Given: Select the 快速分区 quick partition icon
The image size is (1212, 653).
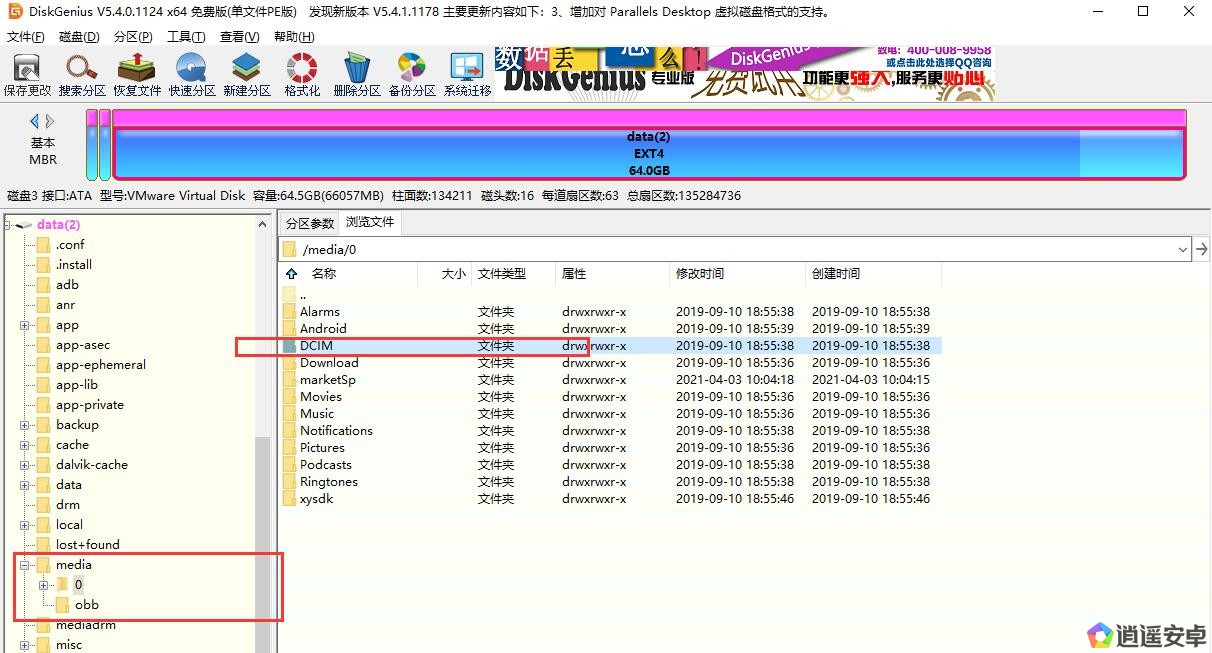Looking at the screenshot, I should click(192, 75).
